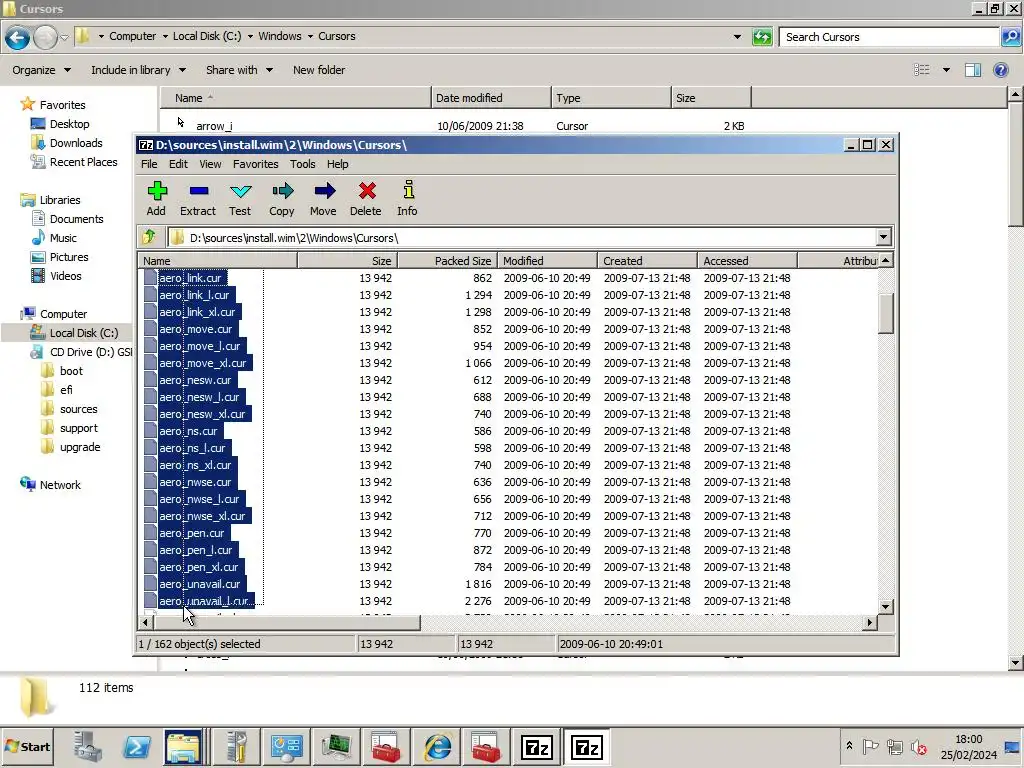Click the Copy tool in 7-Zip toolbar

click(x=281, y=199)
